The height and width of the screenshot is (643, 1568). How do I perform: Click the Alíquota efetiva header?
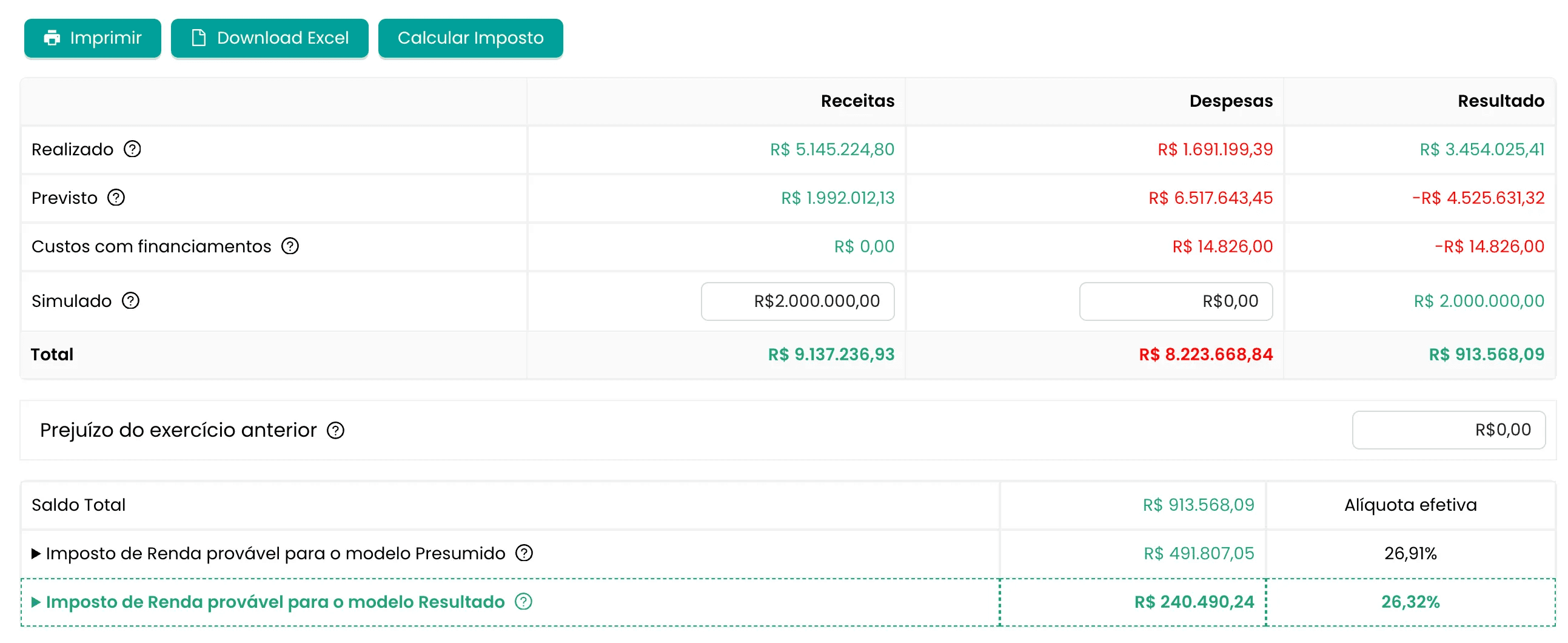(x=1410, y=505)
